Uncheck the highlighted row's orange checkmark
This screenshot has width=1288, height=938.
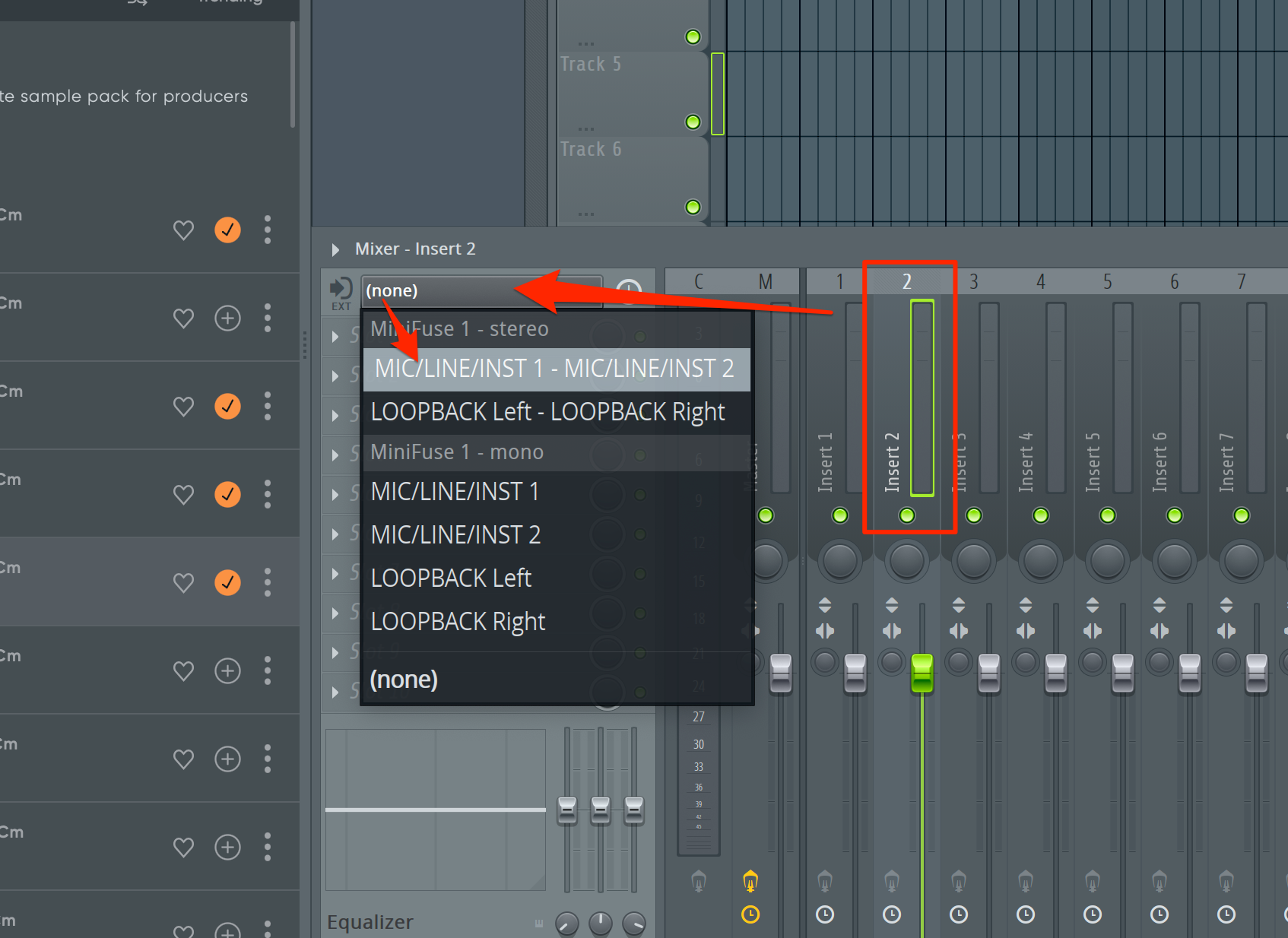[227, 582]
